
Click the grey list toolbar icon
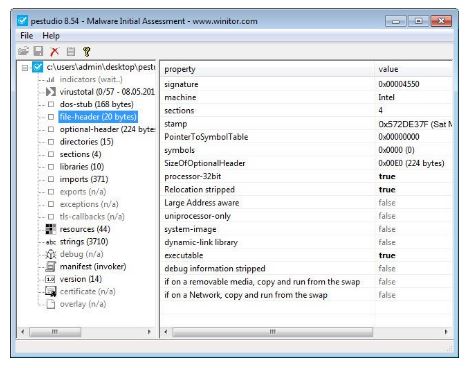(x=71, y=51)
